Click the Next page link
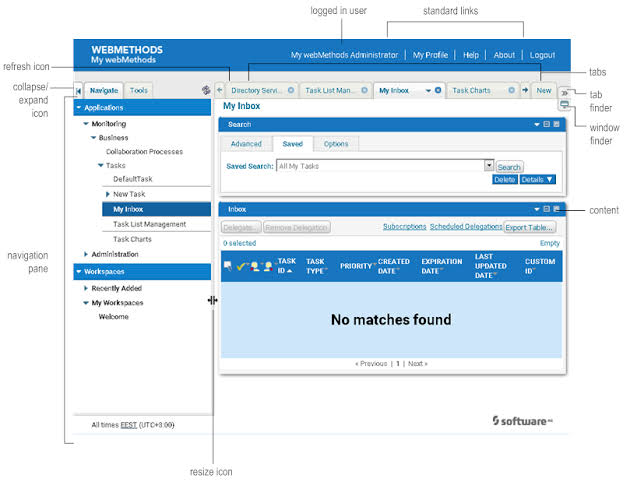Image resolution: width=637 pixels, height=482 pixels. pyautogui.click(x=418, y=363)
